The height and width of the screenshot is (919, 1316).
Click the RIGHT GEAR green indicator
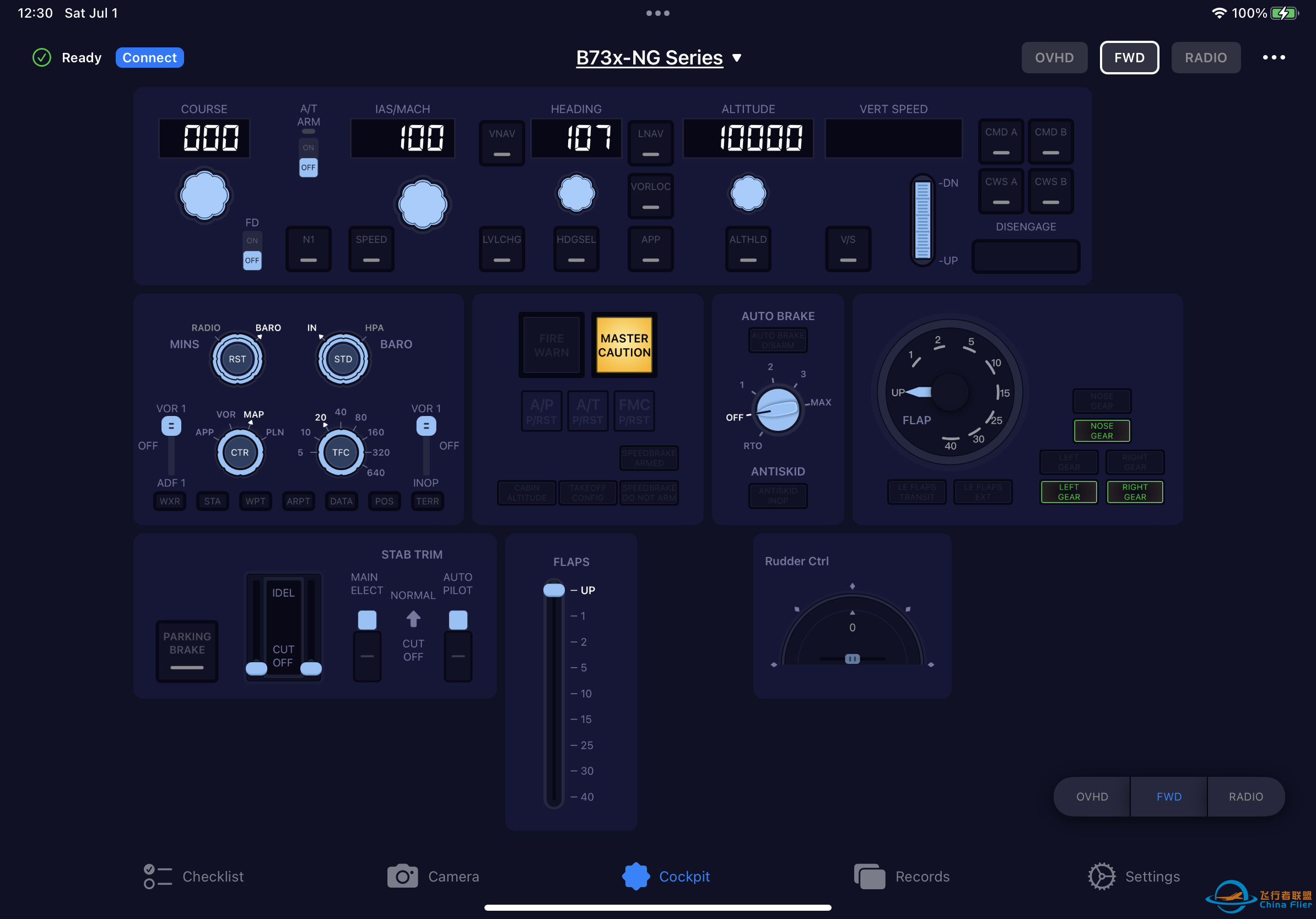[1134, 491]
